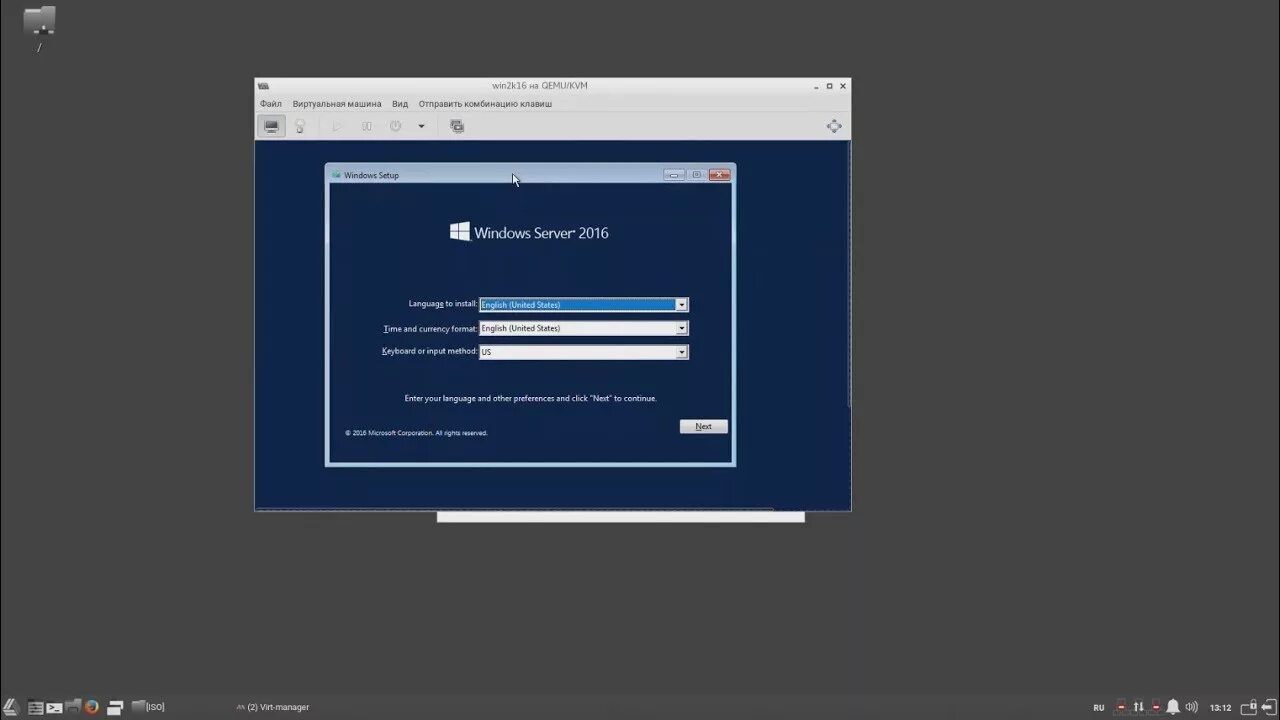
Task: Launch the terminal from taskbar
Action: pos(54,707)
